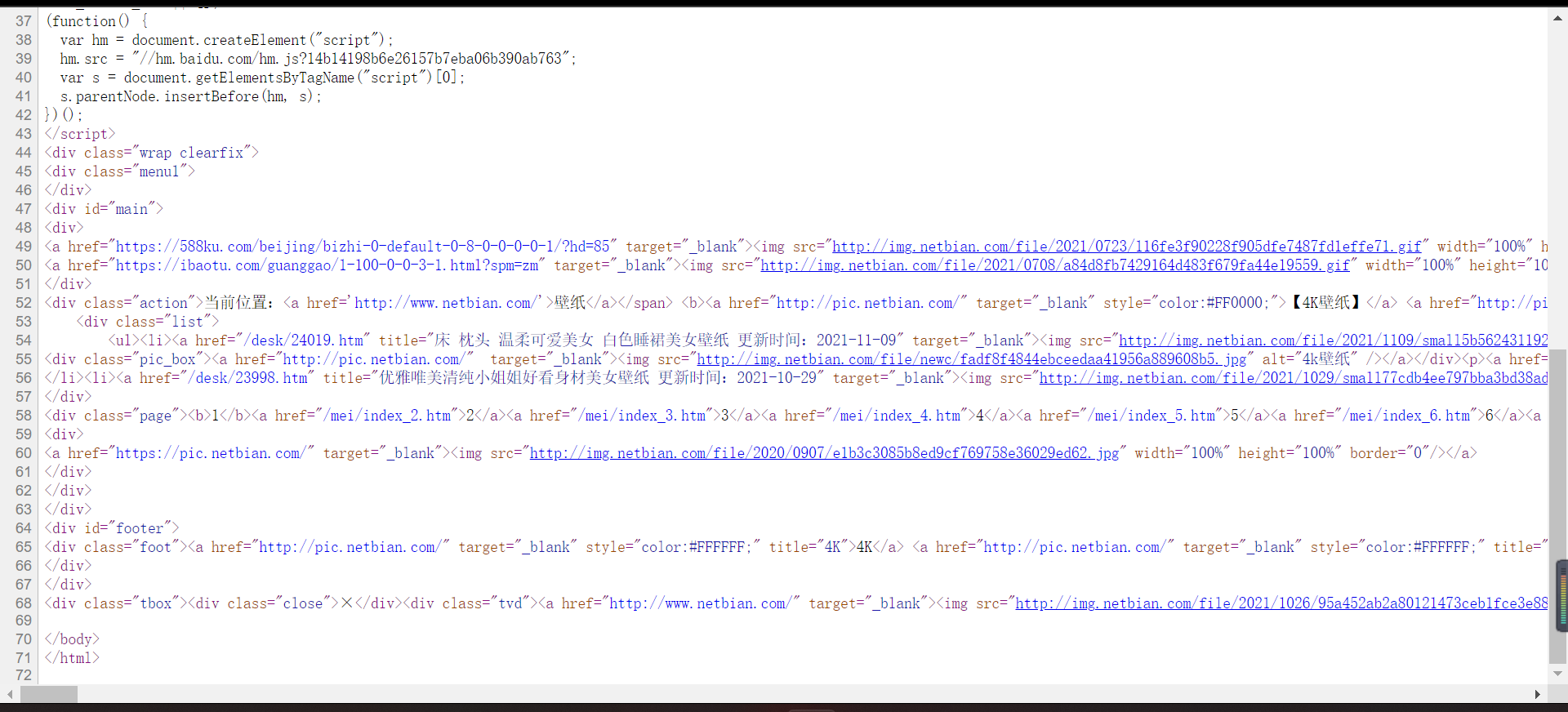Open the /mei/index_3.htm href on line 58
This screenshot has width=1568, height=712.
642,416
